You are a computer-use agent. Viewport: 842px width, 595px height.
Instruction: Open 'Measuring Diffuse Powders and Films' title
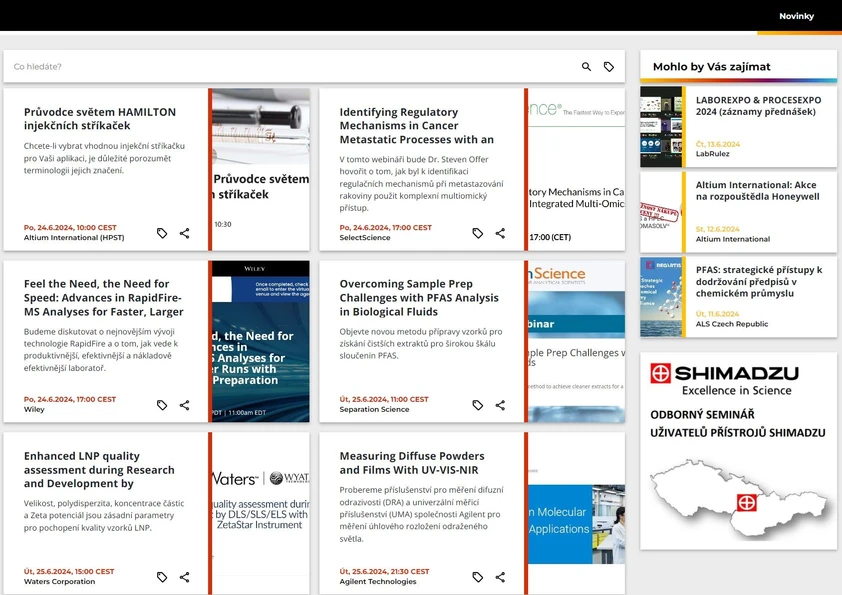pyautogui.click(x=412, y=462)
